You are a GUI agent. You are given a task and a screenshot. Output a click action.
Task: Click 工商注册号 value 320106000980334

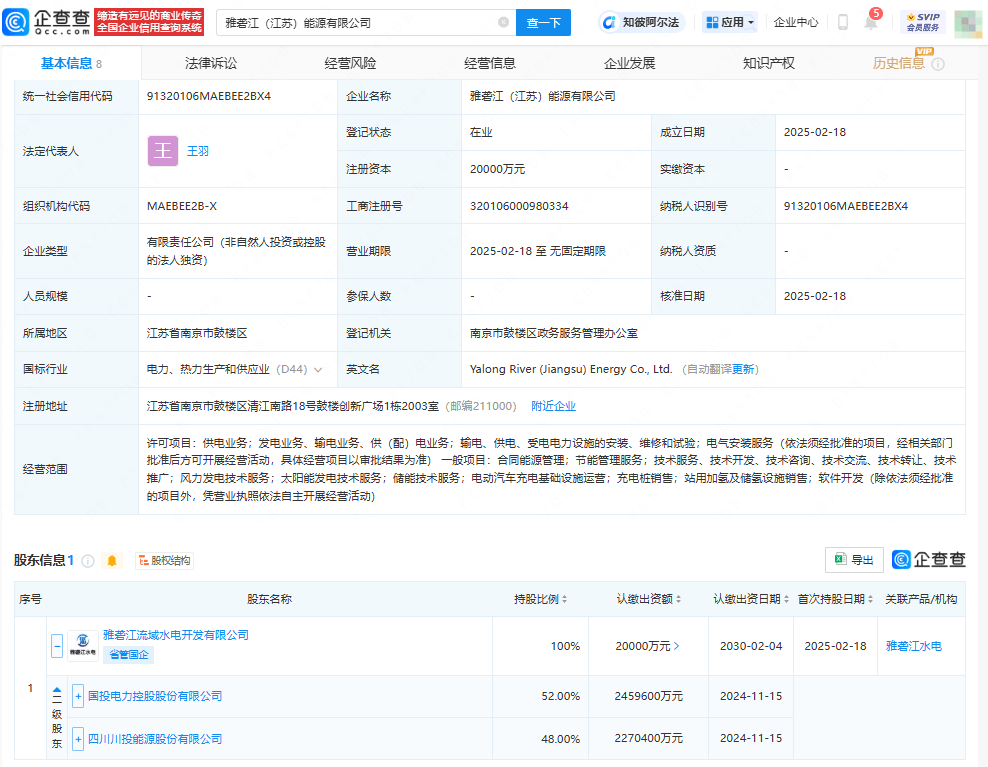tap(519, 206)
